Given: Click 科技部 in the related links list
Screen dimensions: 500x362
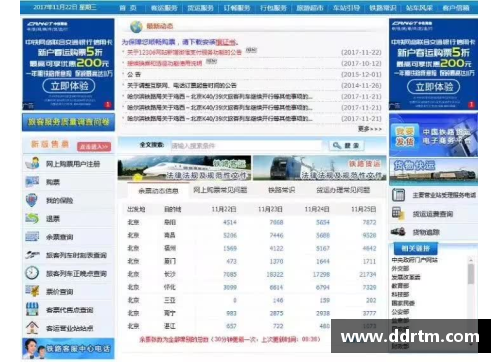Looking at the screenshot, I should coord(400,294).
